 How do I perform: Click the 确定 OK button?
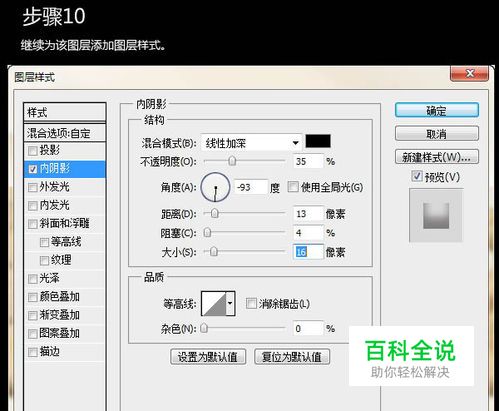[437, 110]
